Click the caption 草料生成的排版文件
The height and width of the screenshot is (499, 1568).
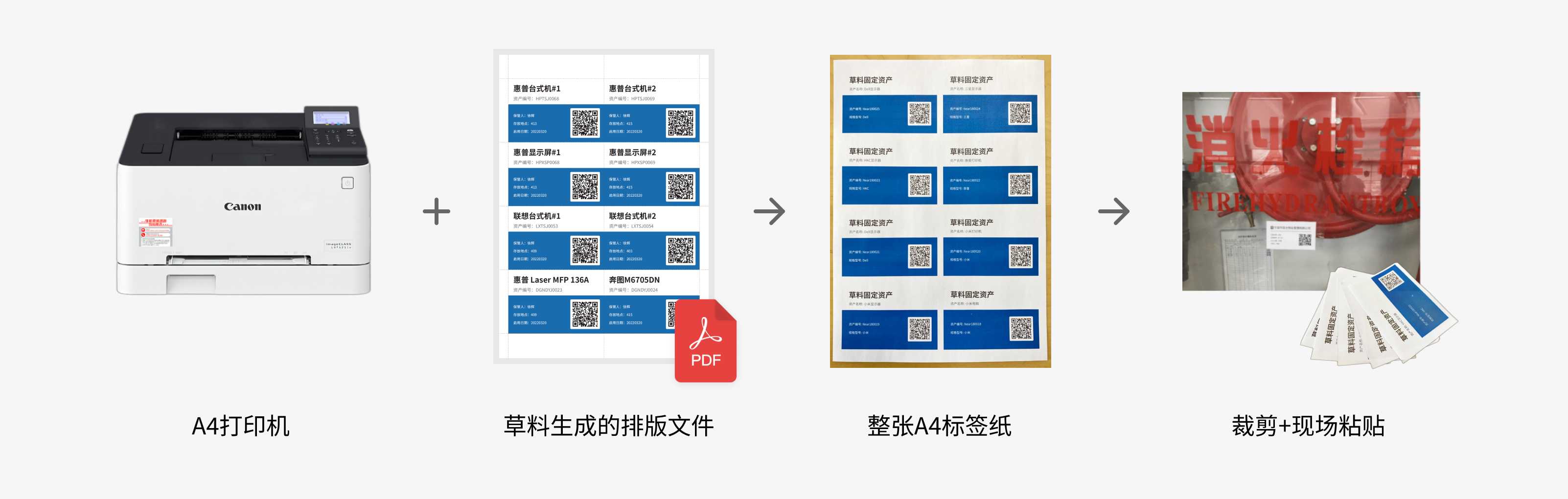[608, 426]
